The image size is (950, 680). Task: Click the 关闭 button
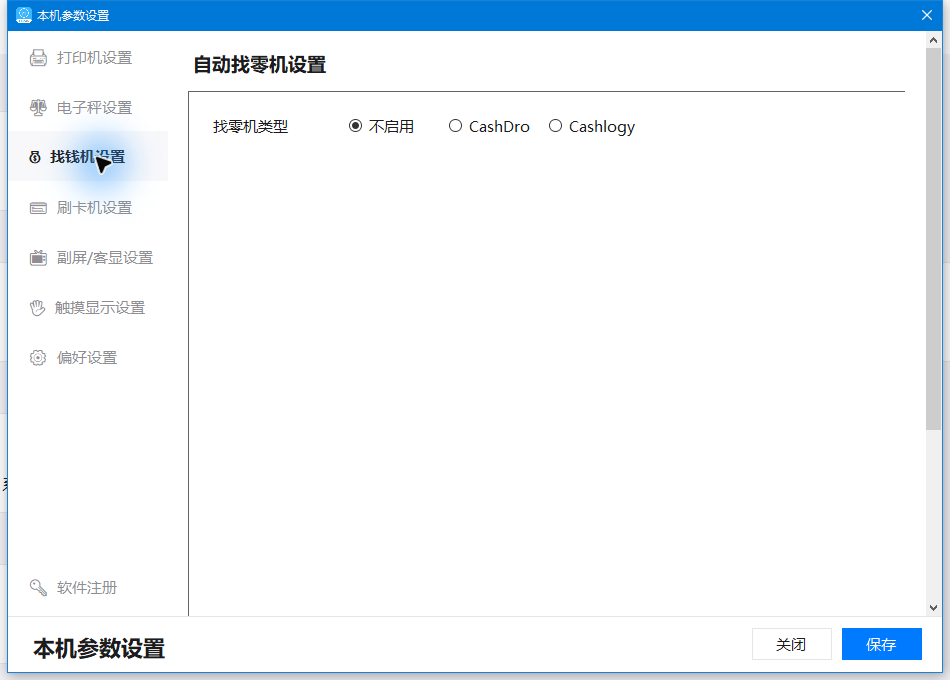(791, 644)
